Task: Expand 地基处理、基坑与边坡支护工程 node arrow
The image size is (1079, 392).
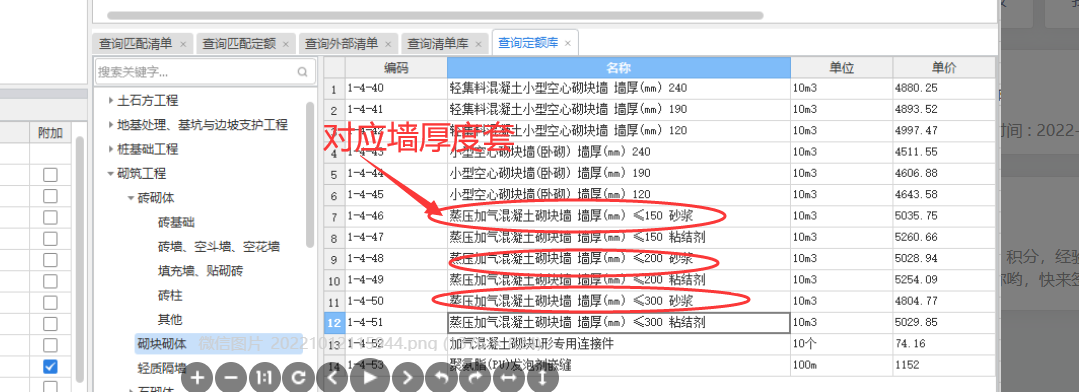Action: [111, 125]
